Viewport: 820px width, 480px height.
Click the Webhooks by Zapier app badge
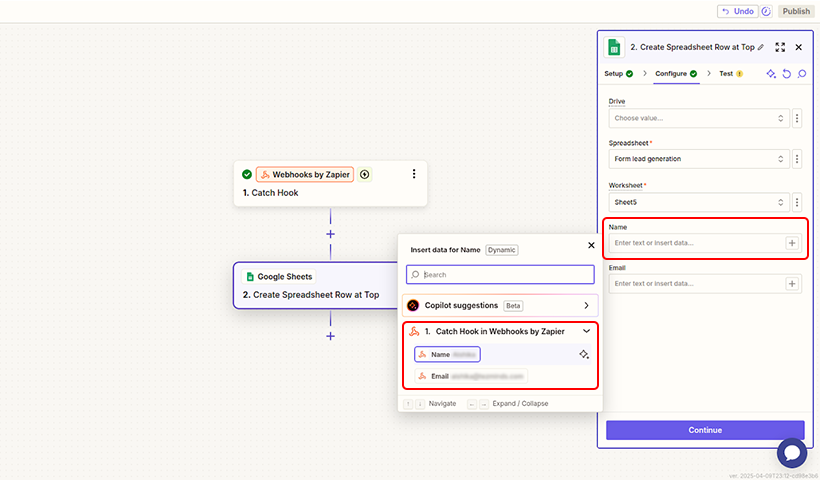(305, 175)
